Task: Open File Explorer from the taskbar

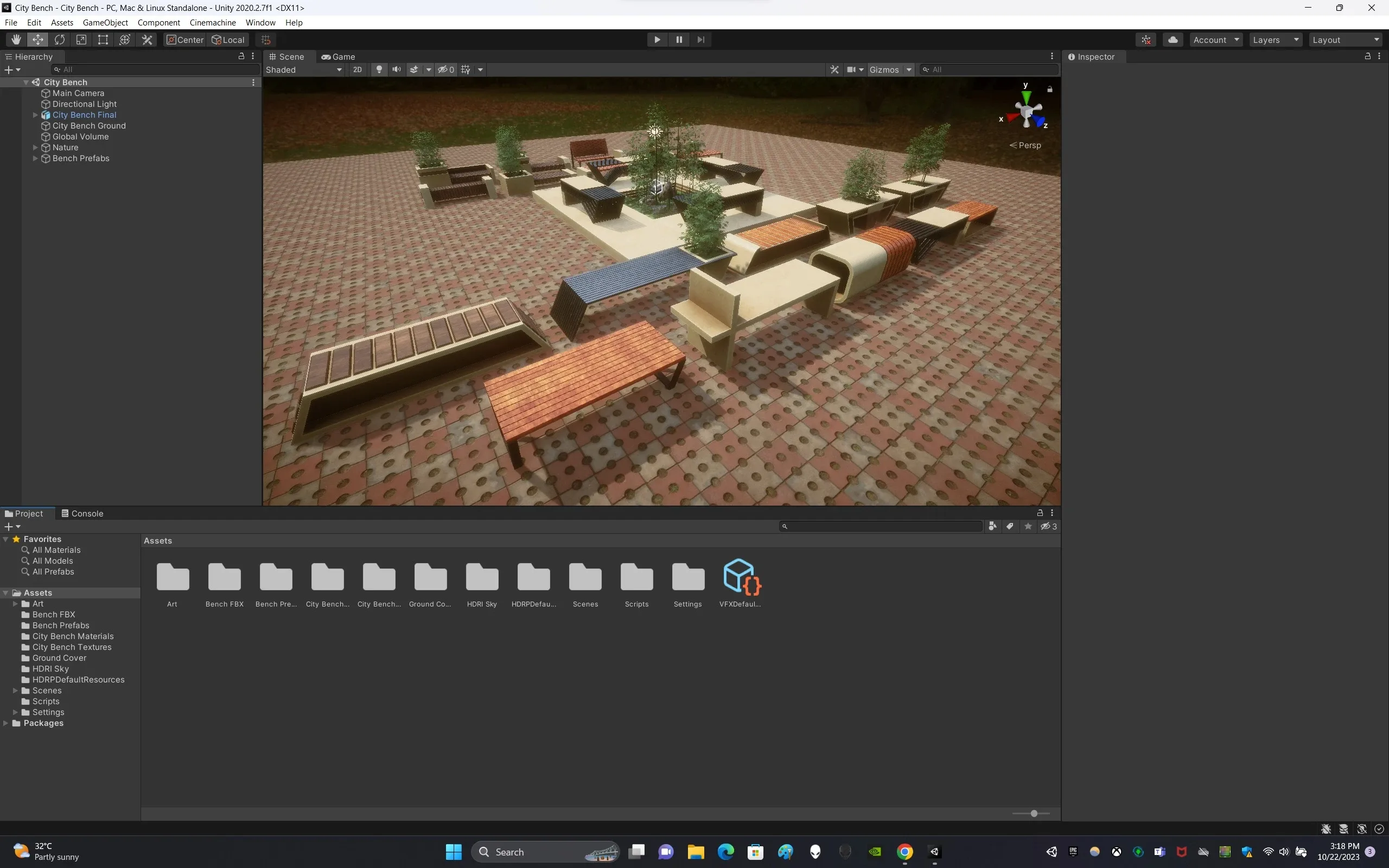Action: click(696, 852)
